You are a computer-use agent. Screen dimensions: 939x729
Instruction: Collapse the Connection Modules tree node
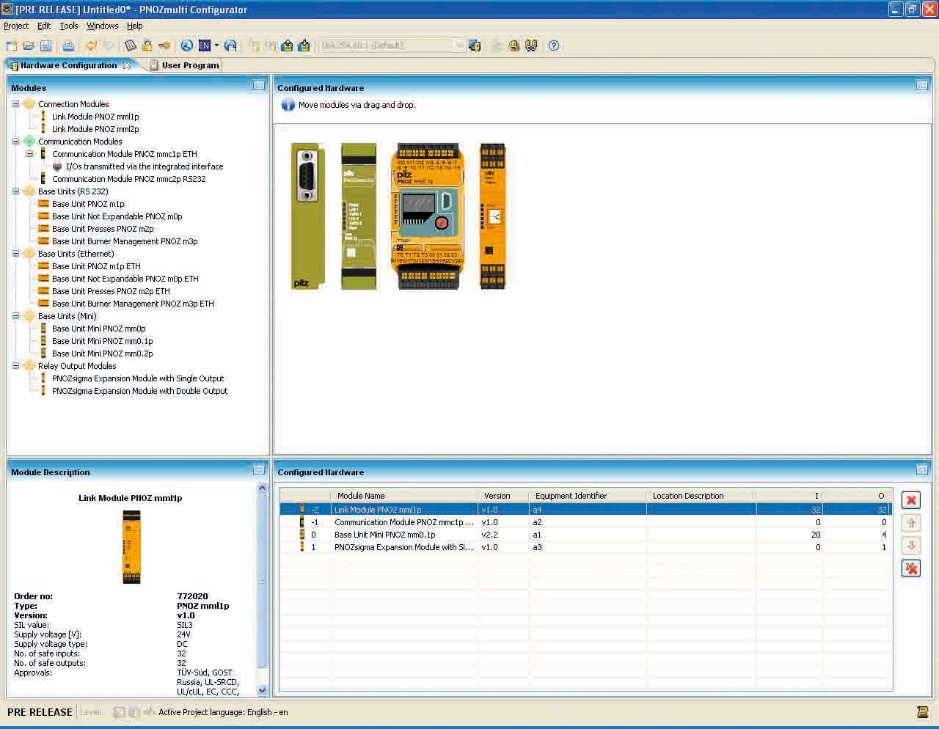(16, 104)
